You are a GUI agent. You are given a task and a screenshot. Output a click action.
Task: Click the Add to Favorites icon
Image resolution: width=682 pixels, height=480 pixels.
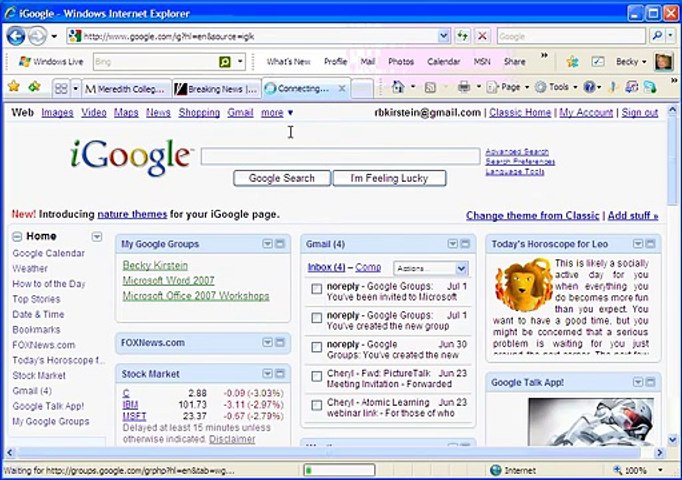click(34, 87)
